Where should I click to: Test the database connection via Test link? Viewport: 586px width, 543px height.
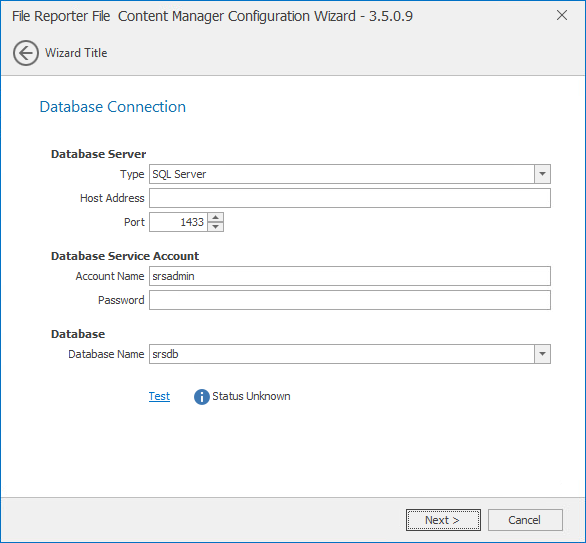tap(159, 396)
